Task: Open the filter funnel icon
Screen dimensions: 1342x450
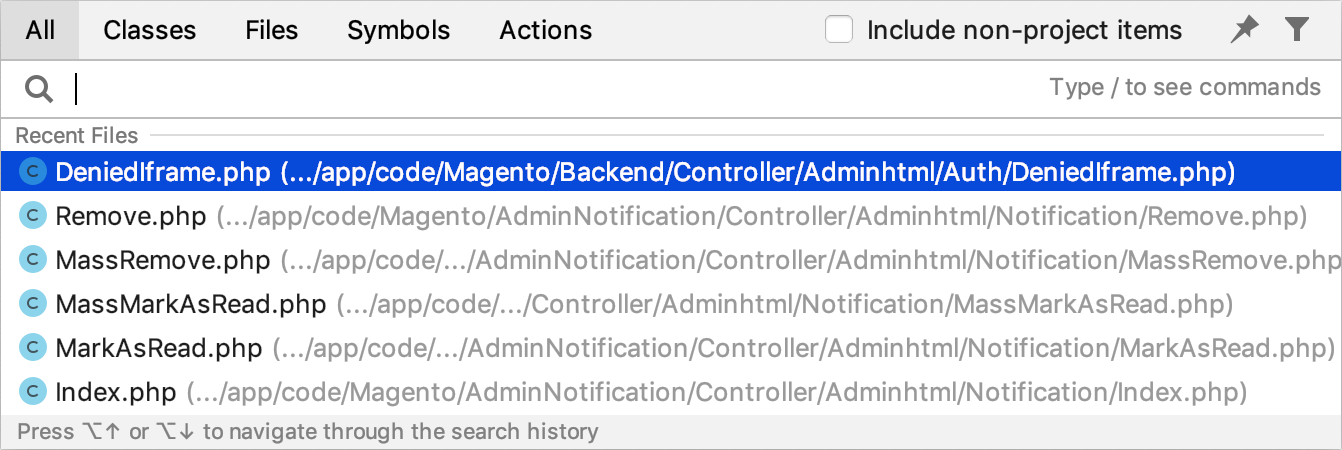Action: [x=1297, y=30]
